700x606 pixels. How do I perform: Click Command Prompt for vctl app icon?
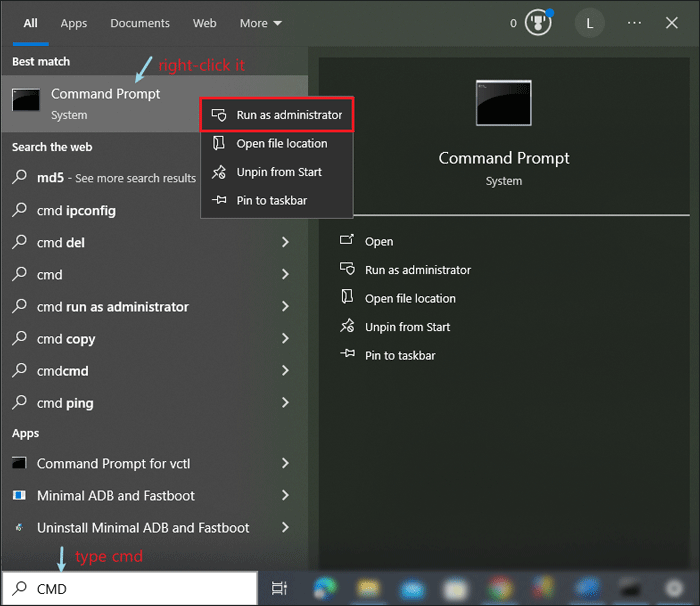tap(19, 463)
